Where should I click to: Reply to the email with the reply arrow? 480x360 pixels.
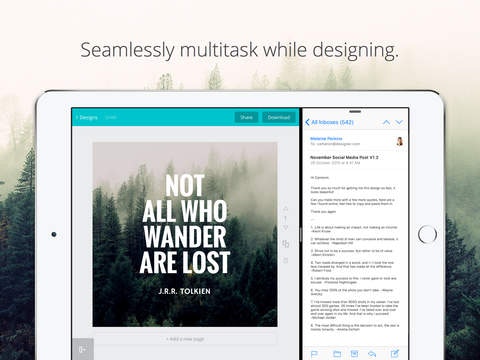pyautogui.click(x=372, y=354)
